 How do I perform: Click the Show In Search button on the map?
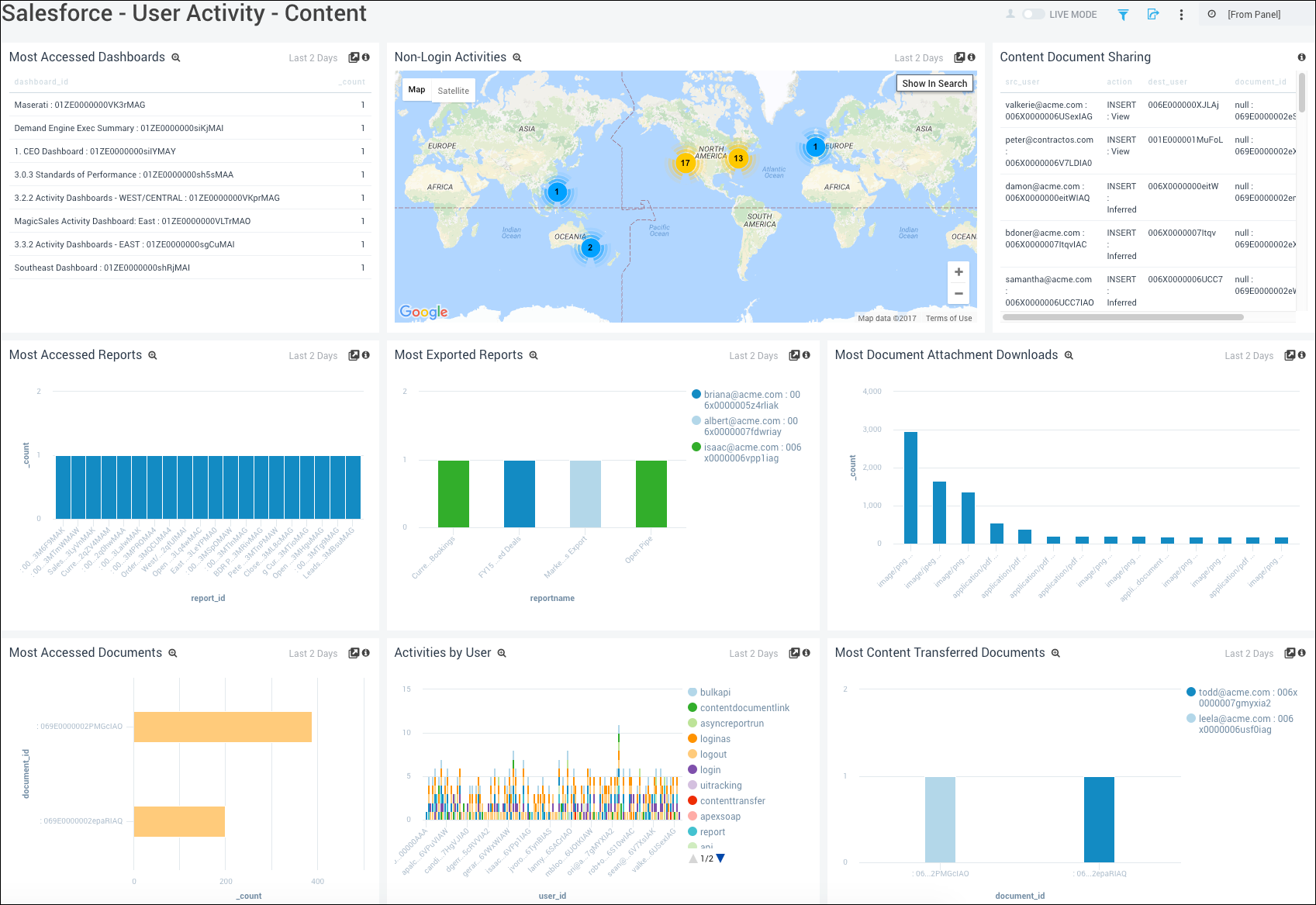(x=934, y=83)
